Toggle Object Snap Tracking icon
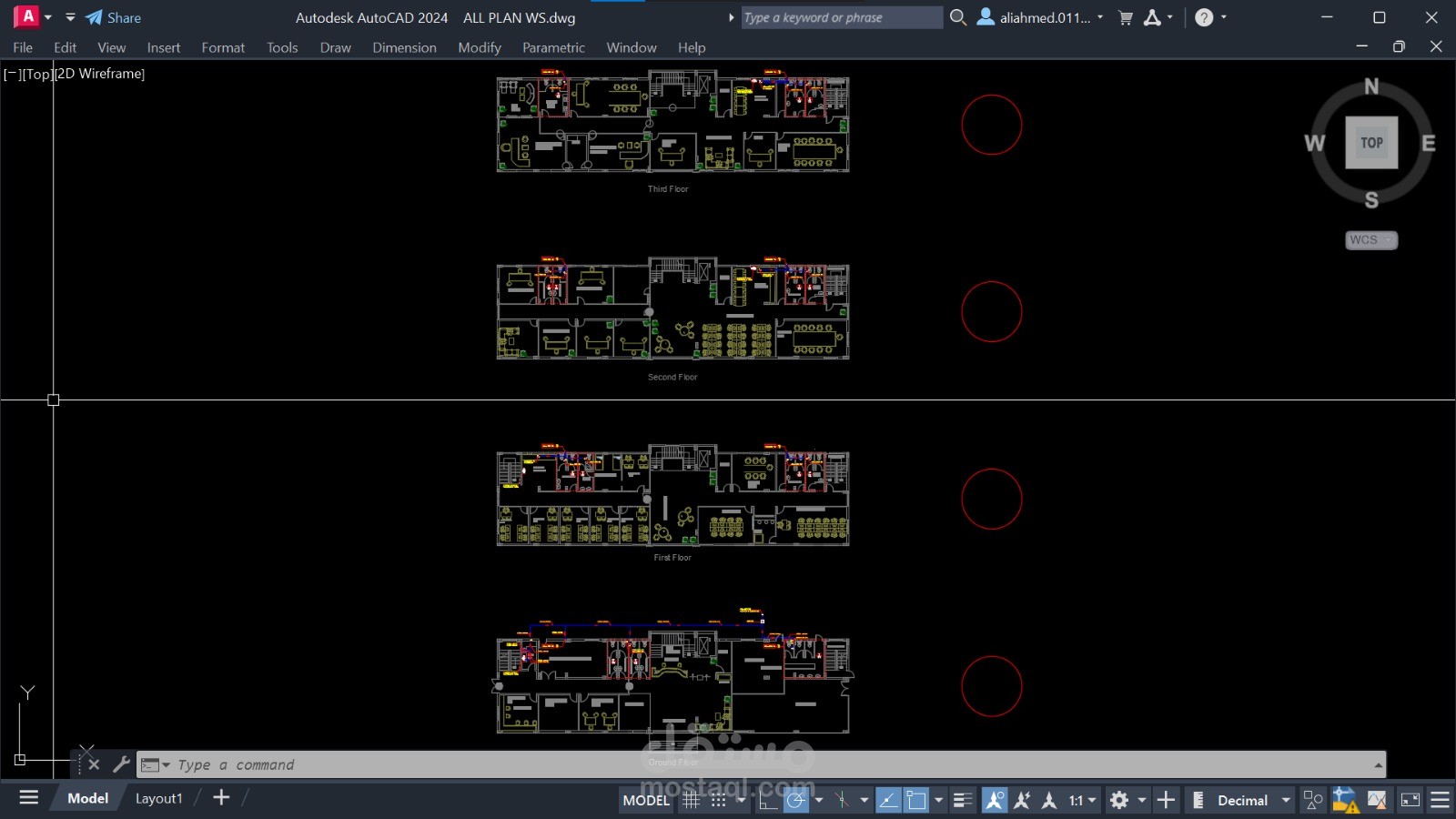Viewport: 1456px width, 819px height. click(x=888, y=801)
